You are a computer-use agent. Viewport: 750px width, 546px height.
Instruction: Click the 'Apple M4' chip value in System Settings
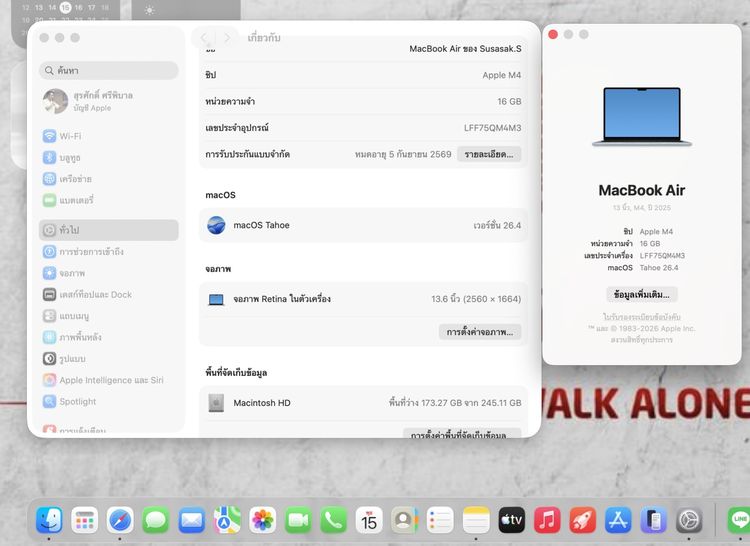coord(501,75)
